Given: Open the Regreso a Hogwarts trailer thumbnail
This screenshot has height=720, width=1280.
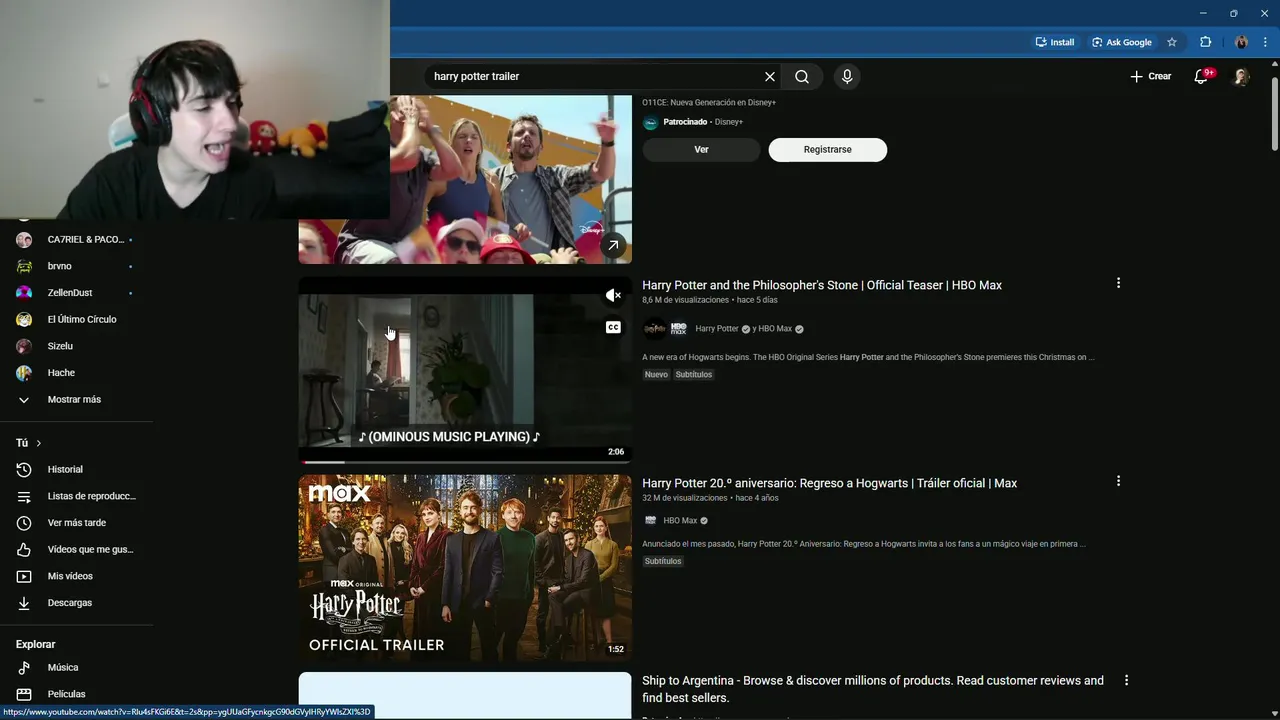Looking at the screenshot, I should coord(465,567).
